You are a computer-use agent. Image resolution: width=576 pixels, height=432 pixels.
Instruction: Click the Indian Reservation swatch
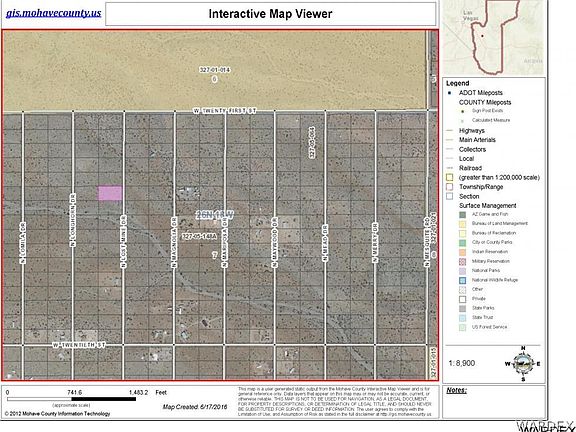[463, 252]
